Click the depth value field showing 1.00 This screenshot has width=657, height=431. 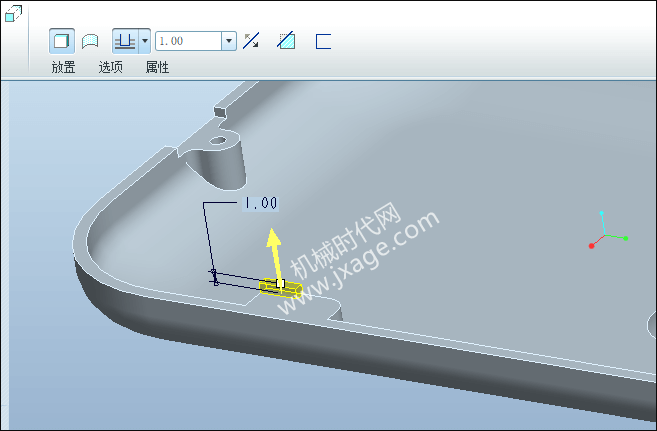189,41
